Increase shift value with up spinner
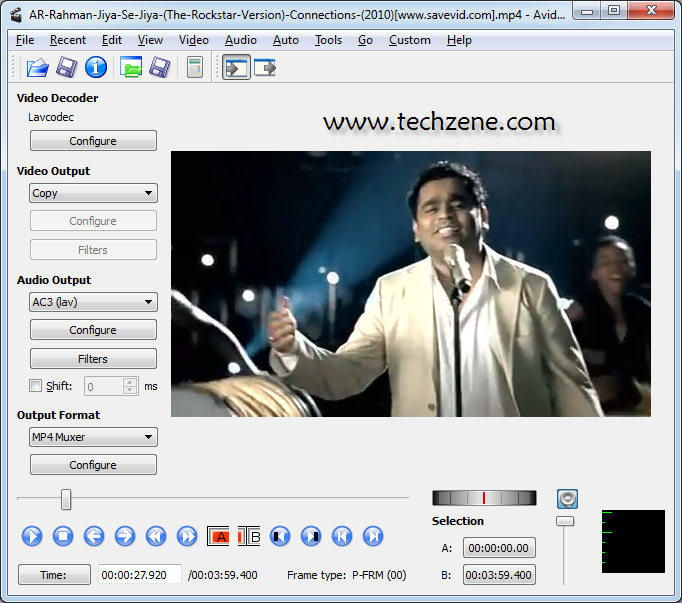The height and width of the screenshot is (603, 682). (x=130, y=382)
